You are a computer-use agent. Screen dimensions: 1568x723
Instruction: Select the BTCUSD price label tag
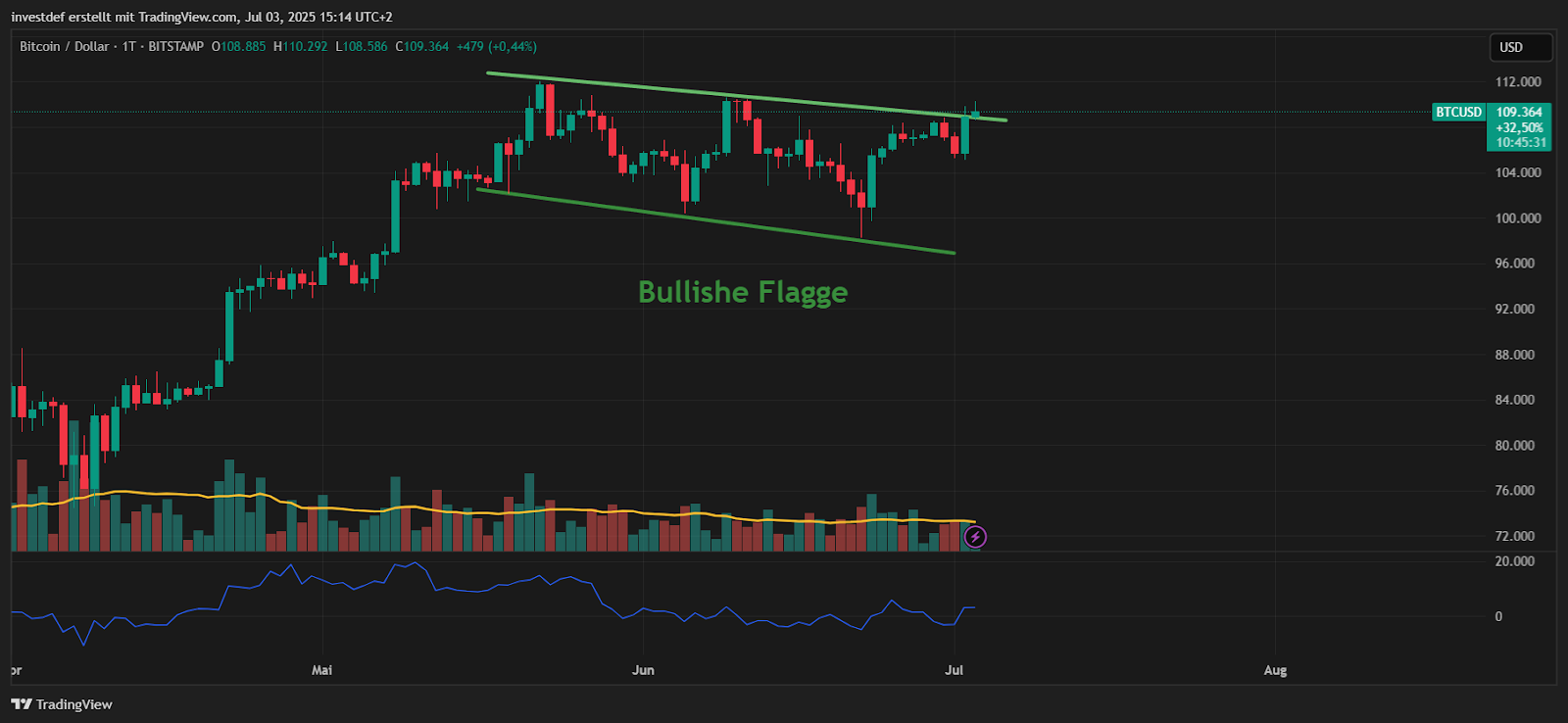pos(1458,112)
